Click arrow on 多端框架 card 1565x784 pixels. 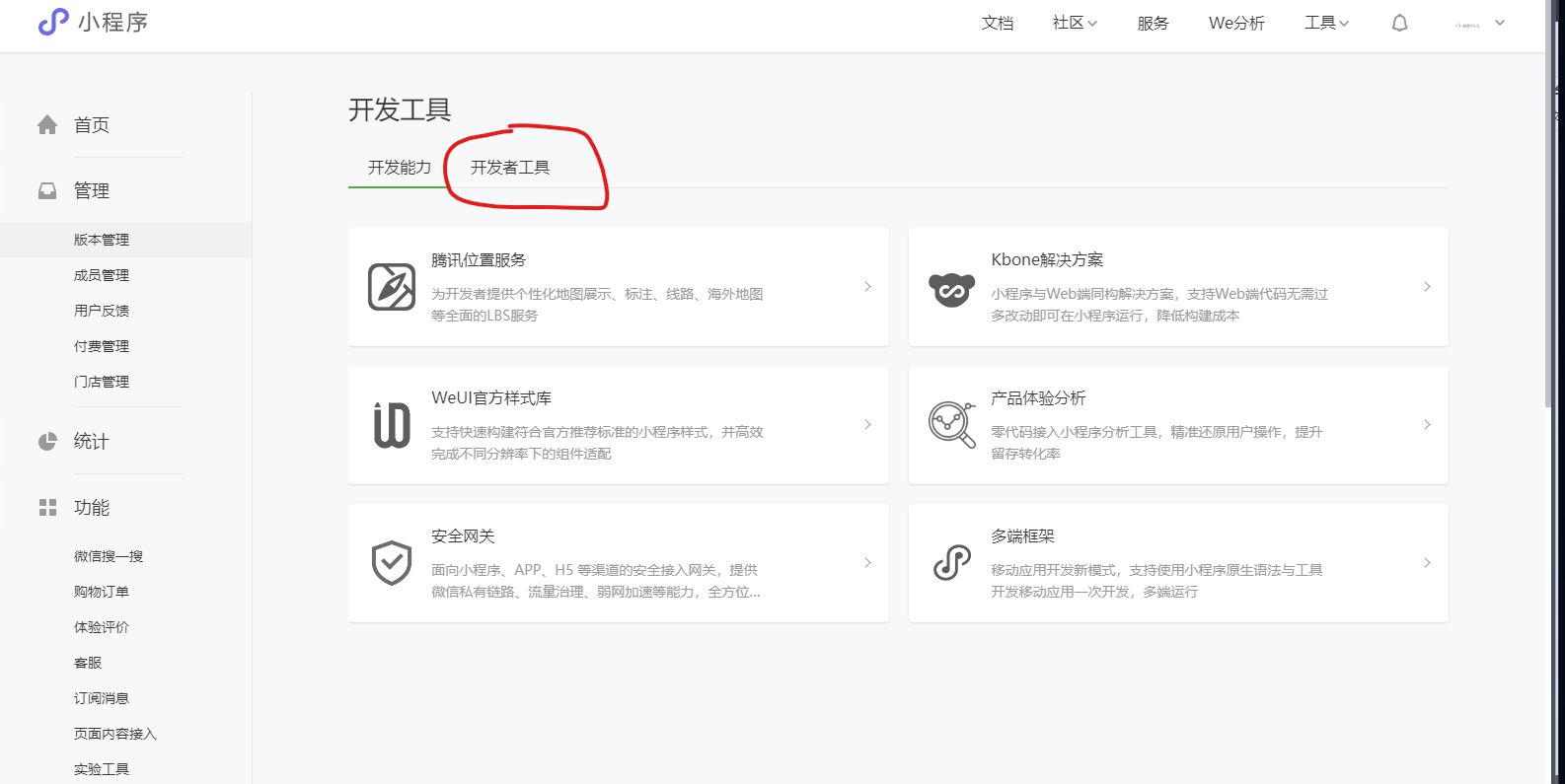point(1427,563)
